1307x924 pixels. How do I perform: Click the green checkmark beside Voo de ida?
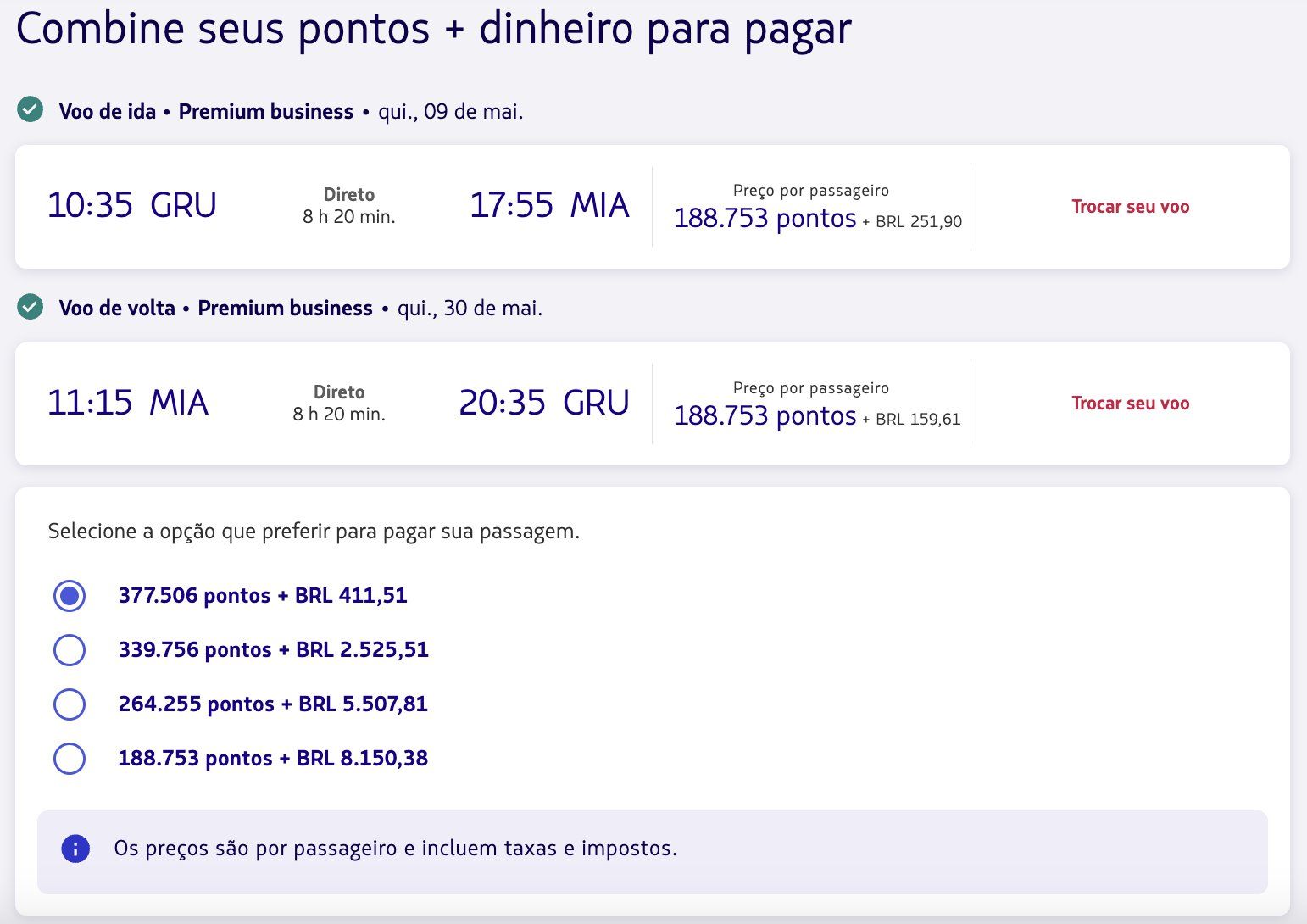click(x=31, y=110)
